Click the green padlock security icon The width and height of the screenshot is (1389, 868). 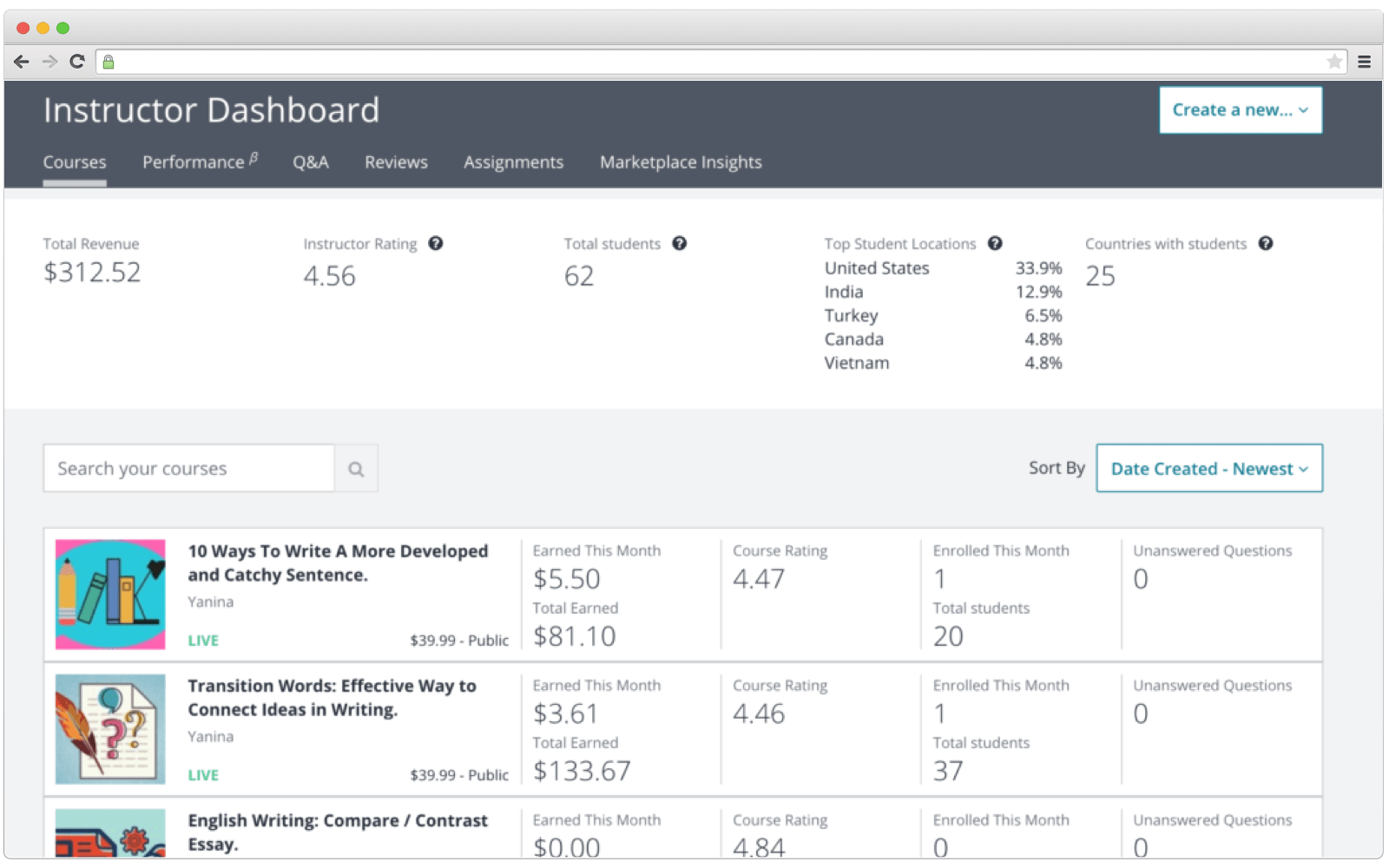109,62
